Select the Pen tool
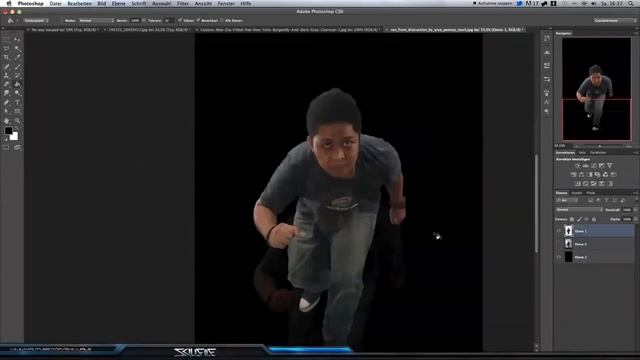Screen dimensions: 640x360 [7, 102]
